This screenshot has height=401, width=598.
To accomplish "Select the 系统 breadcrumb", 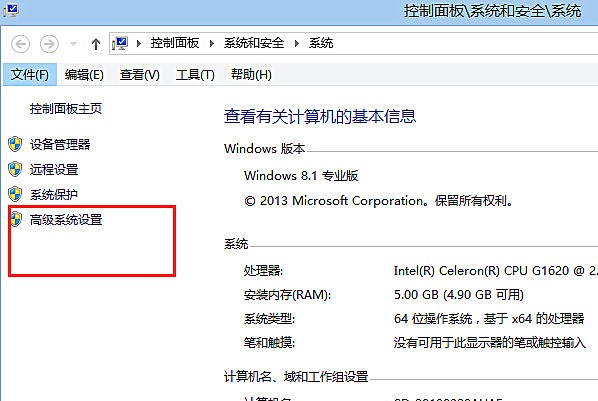I will click(x=321, y=43).
